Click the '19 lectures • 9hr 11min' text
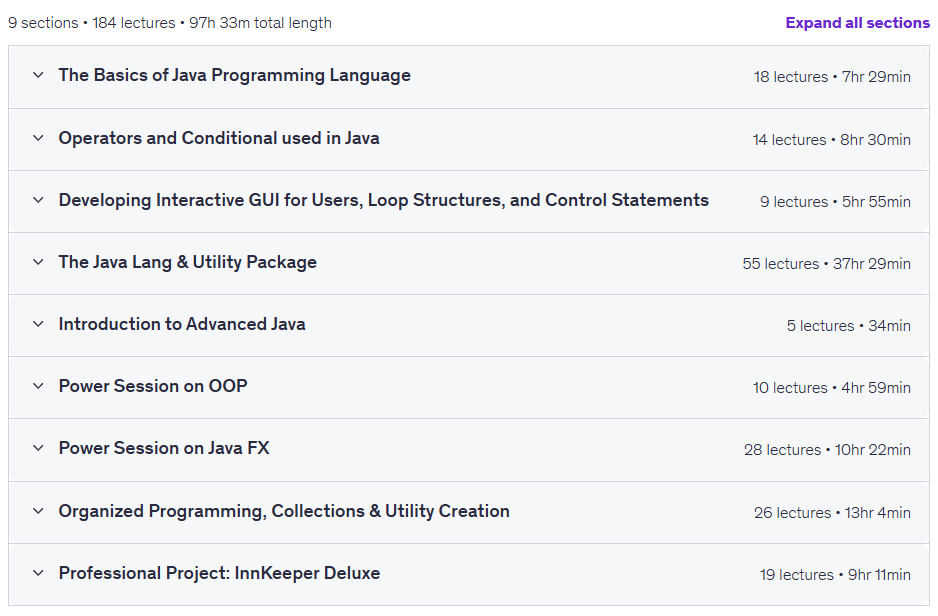The height and width of the screenshot is (616, 938). pyautogui.click(x=835, y=575)
